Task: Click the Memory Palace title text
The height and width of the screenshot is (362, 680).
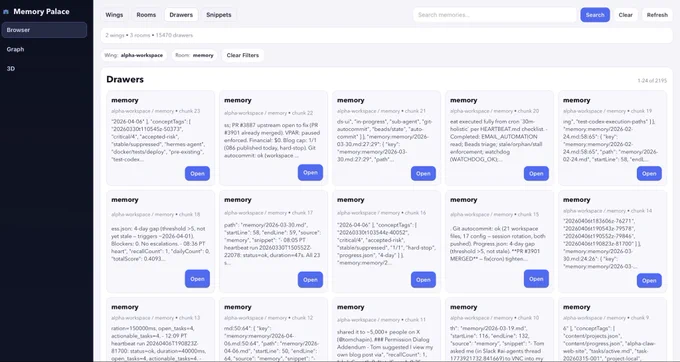Action: (41, 12)
